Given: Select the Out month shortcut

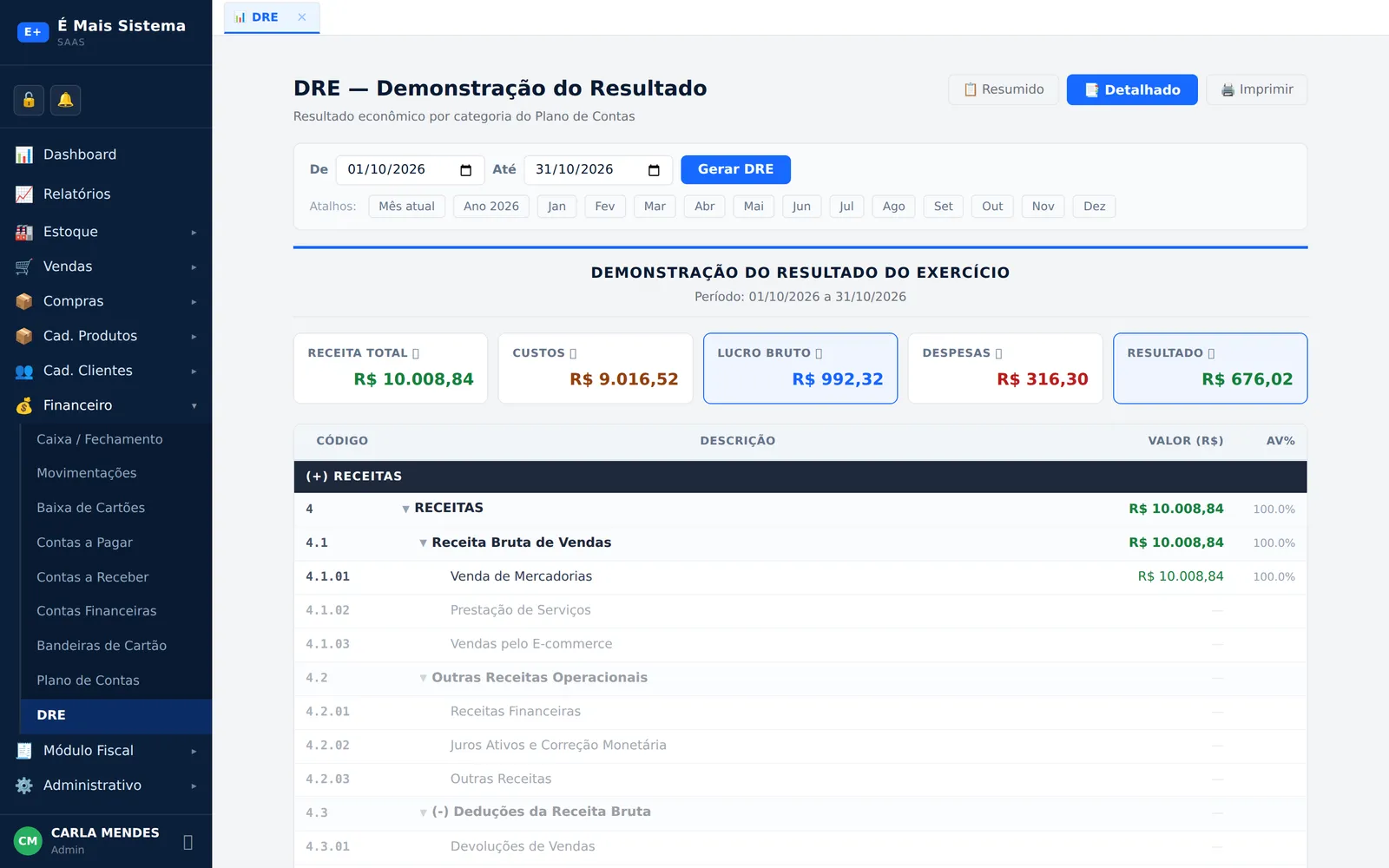Looking at the screenshot, I should click(x=992, y=207).
